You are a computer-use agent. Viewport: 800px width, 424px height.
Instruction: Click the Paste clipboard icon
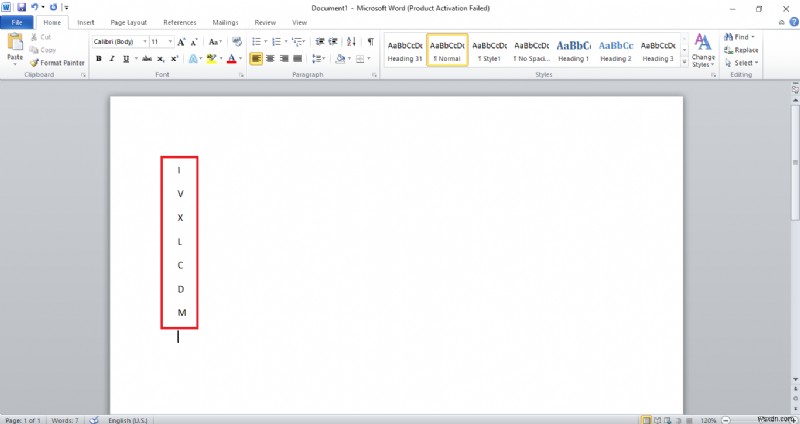click(x=15, y=43)
